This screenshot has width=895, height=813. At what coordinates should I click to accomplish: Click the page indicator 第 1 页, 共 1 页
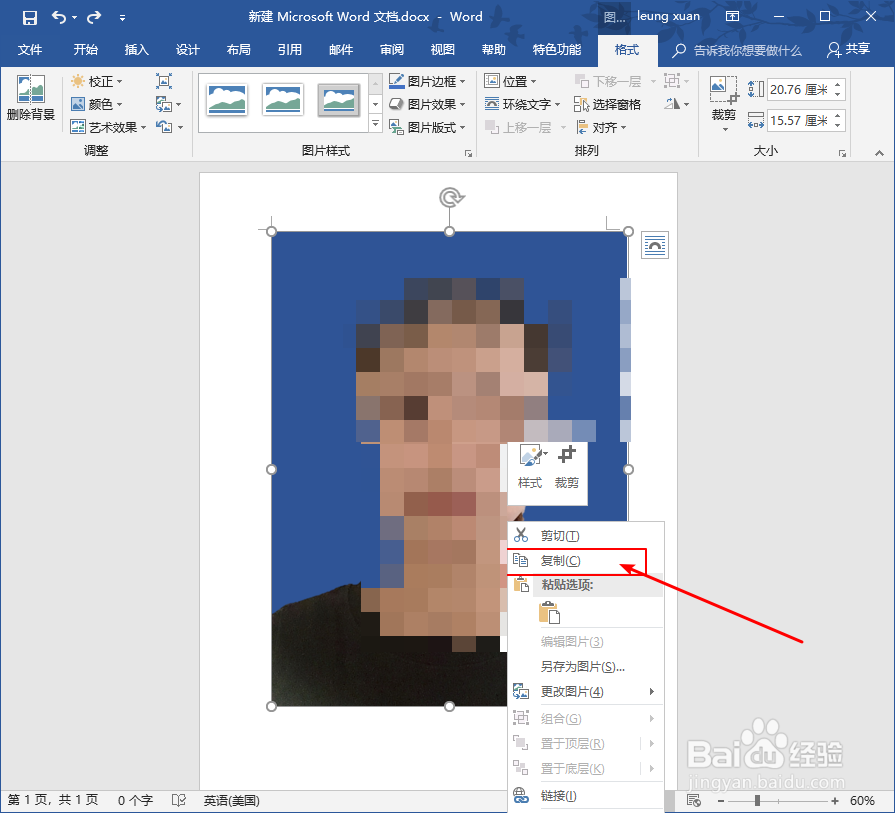click(53, 800)
